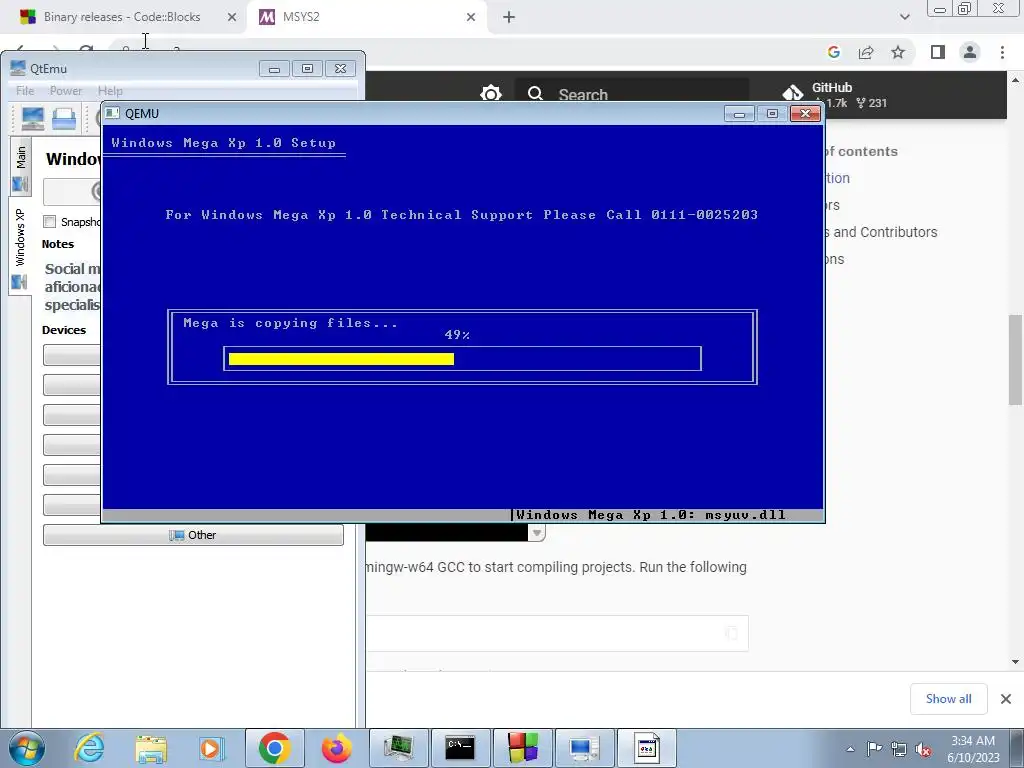The width and height of the screenshot is (1024, 768).
Task: Click the copy-code icon in the code block
Action: click(x=731, y=632)
